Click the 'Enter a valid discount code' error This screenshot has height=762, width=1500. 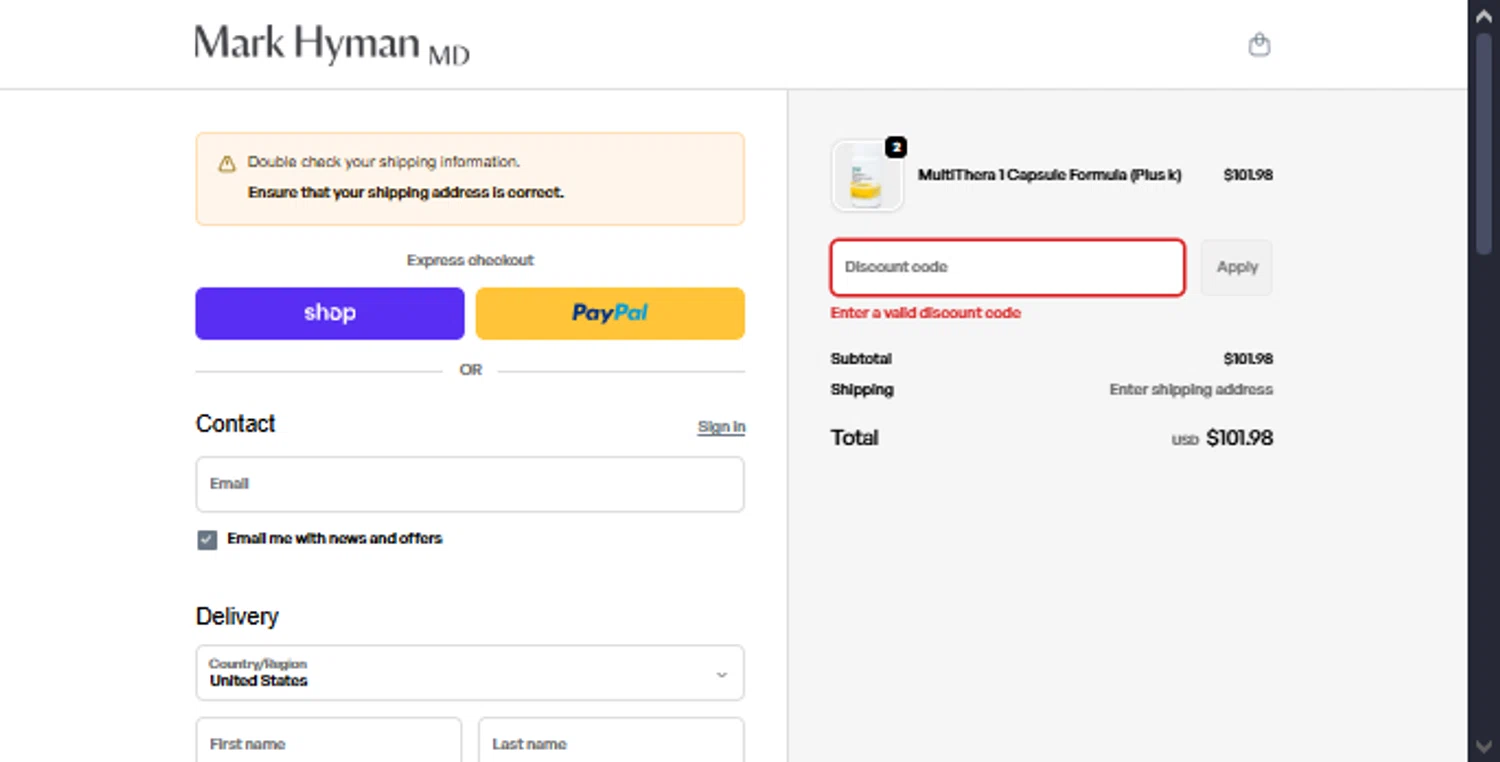[926, 313]
